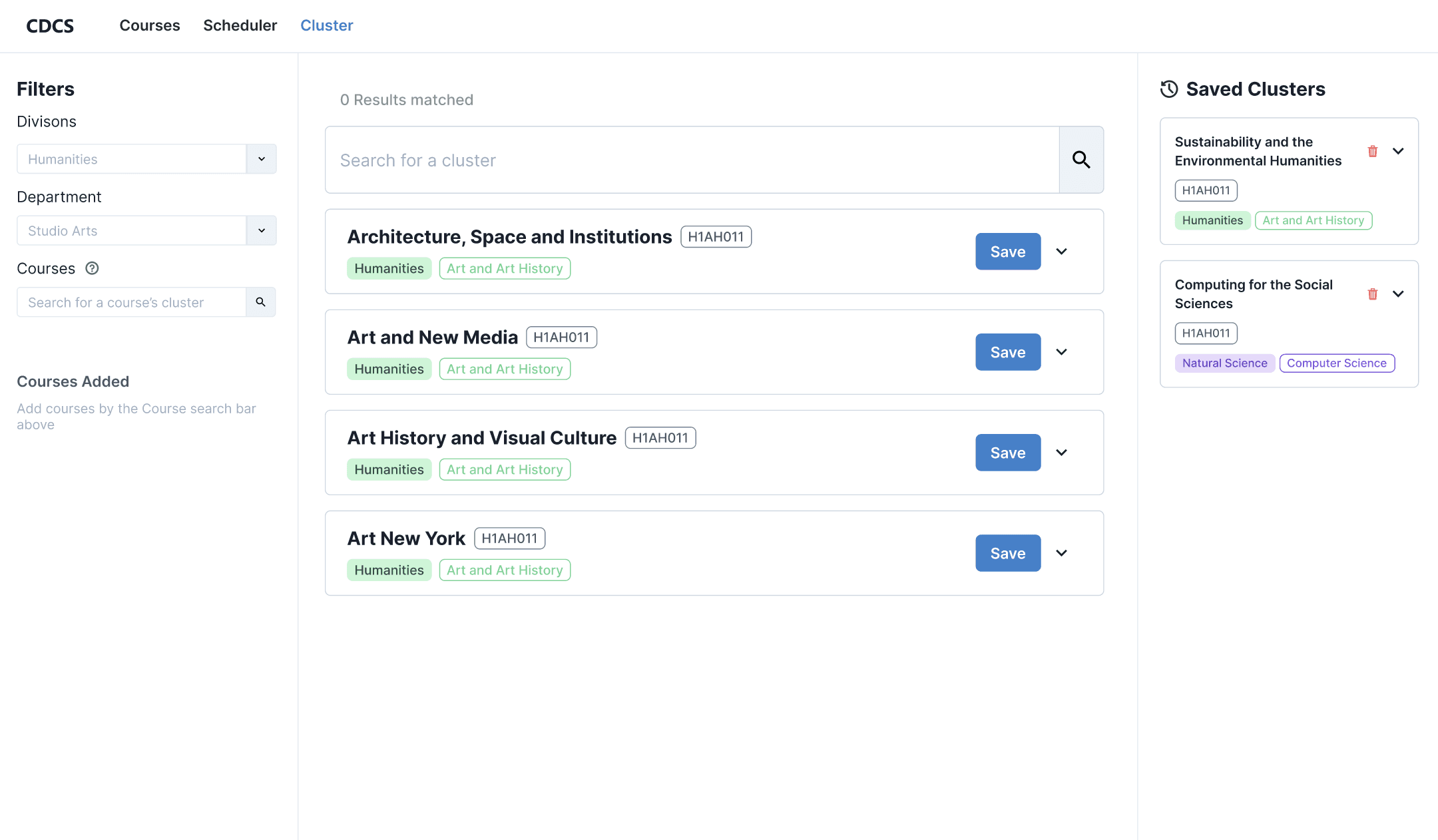Screen dimensions: 1438x840
Task: Click the course cluster search icon
Action: (261, 302)
